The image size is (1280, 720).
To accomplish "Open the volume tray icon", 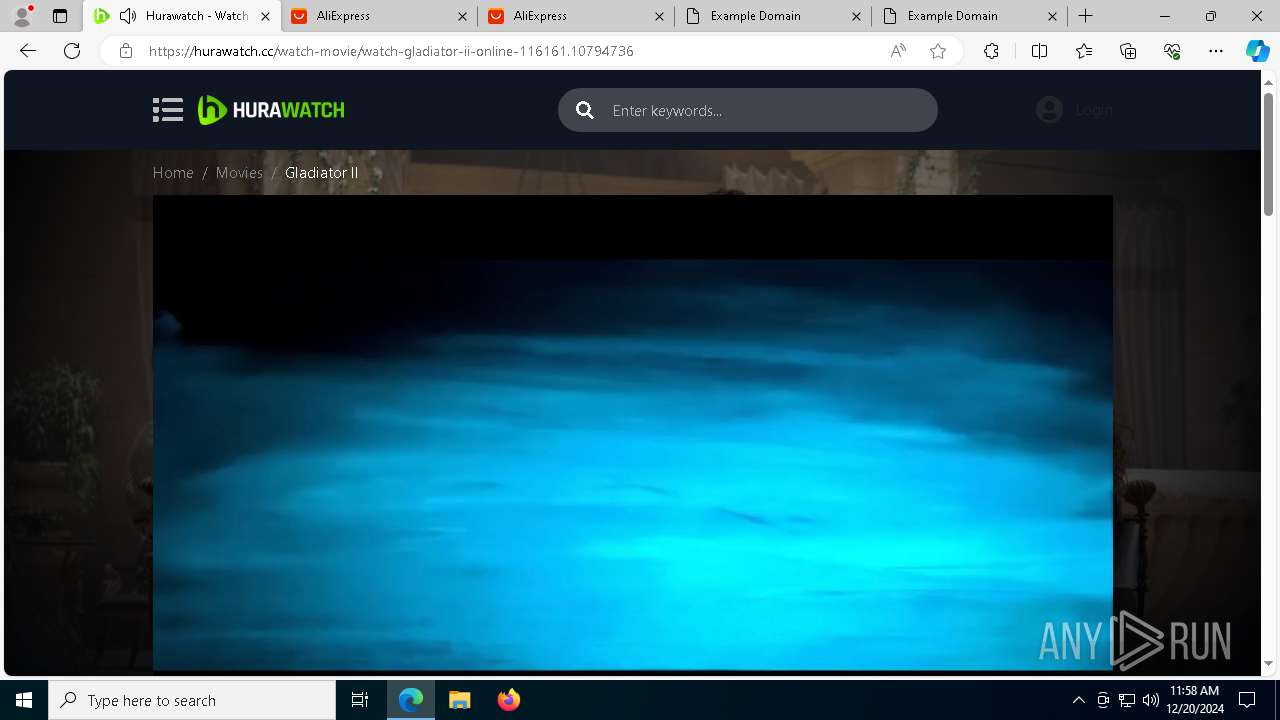I will 1150,700.
